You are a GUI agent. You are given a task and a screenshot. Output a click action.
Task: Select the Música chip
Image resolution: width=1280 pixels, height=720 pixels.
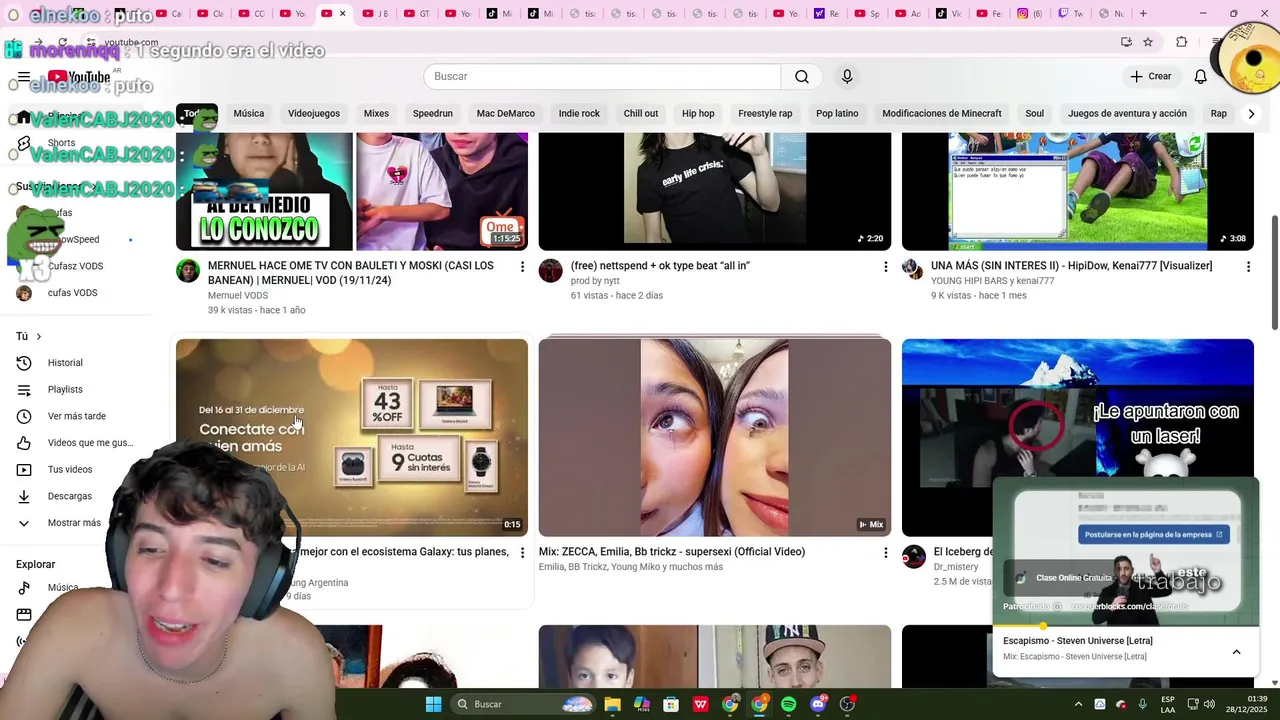pos(249,114)
